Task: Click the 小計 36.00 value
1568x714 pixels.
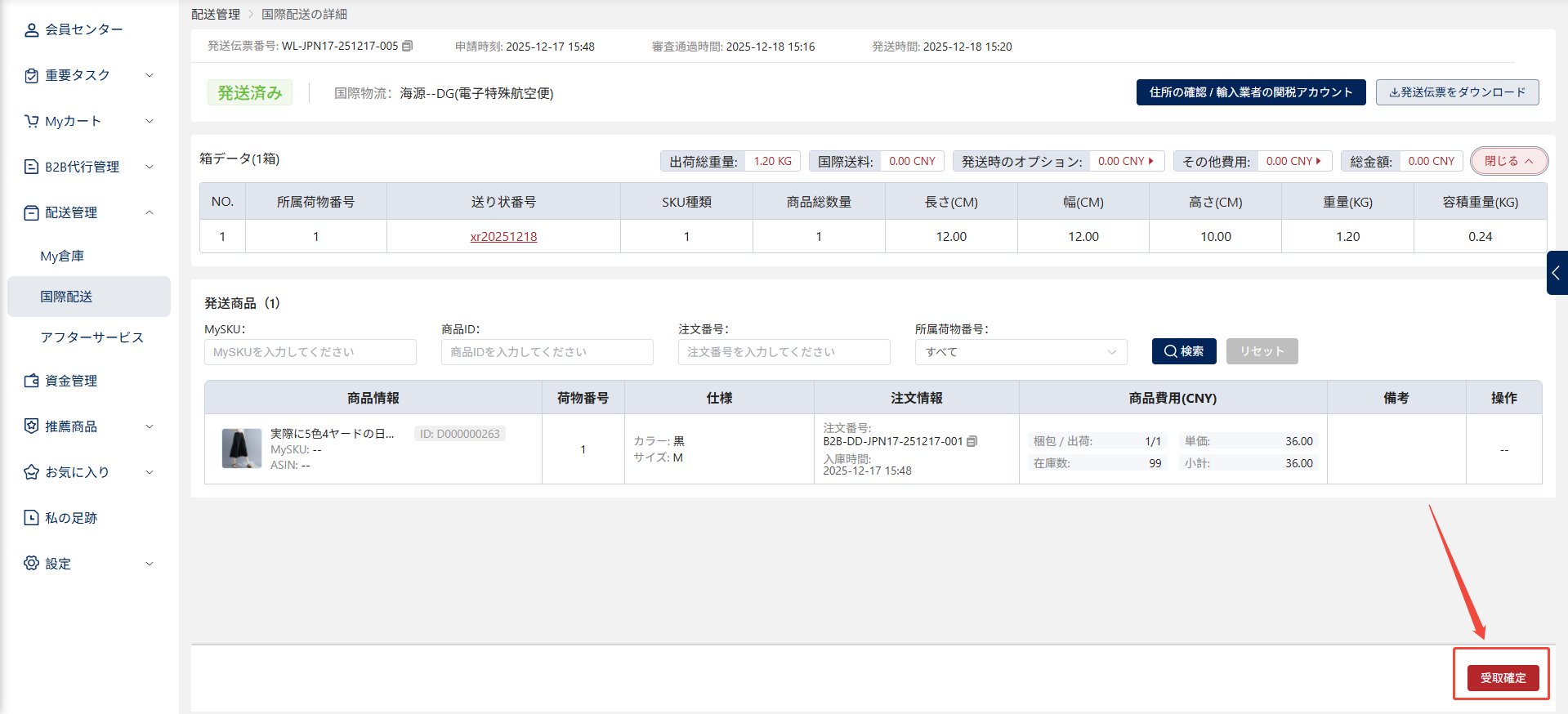Action: pyautogui.click(x=1299, y=463)
